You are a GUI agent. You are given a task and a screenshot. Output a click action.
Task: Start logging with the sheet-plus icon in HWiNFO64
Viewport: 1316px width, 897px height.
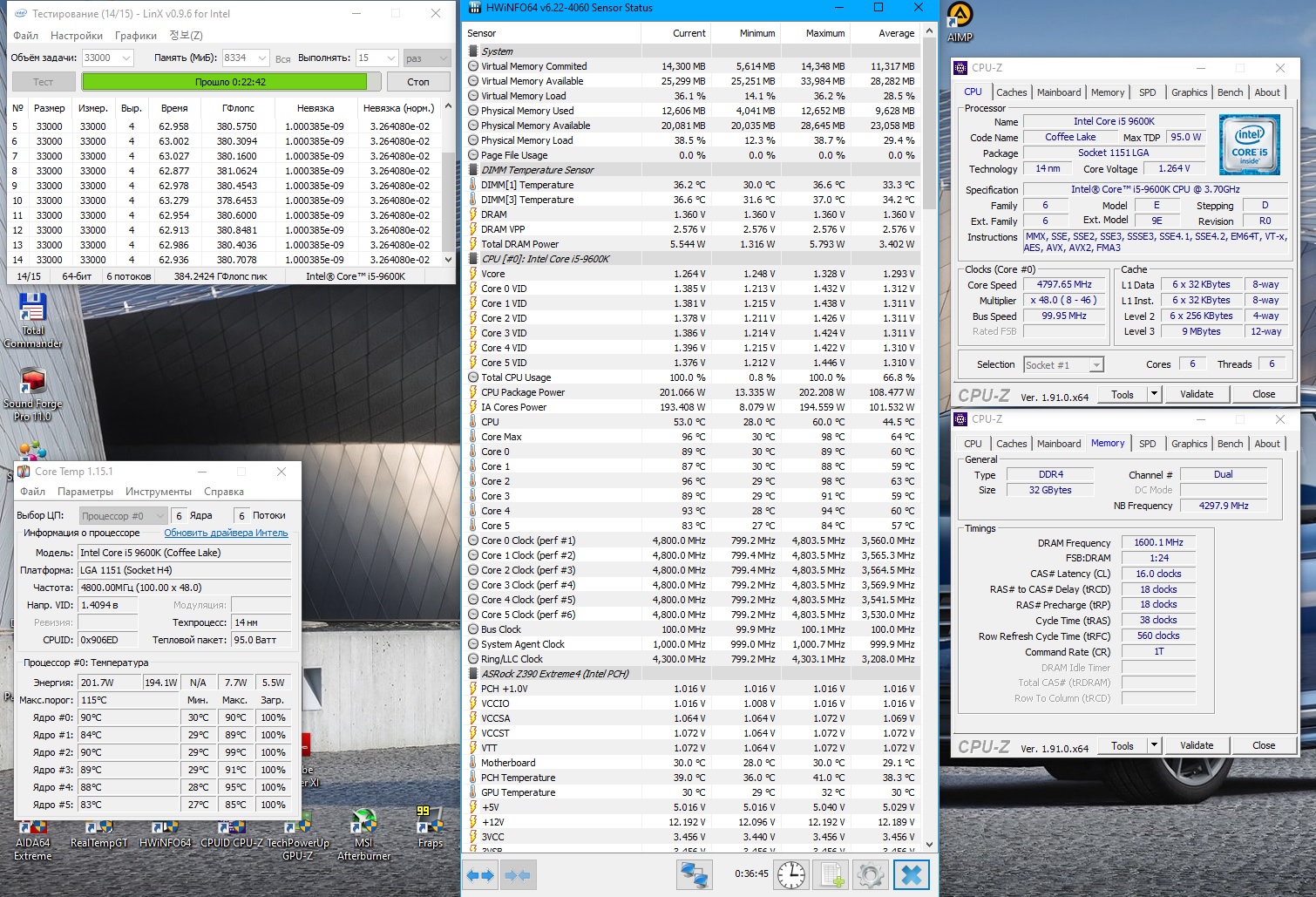pos(832,874)
